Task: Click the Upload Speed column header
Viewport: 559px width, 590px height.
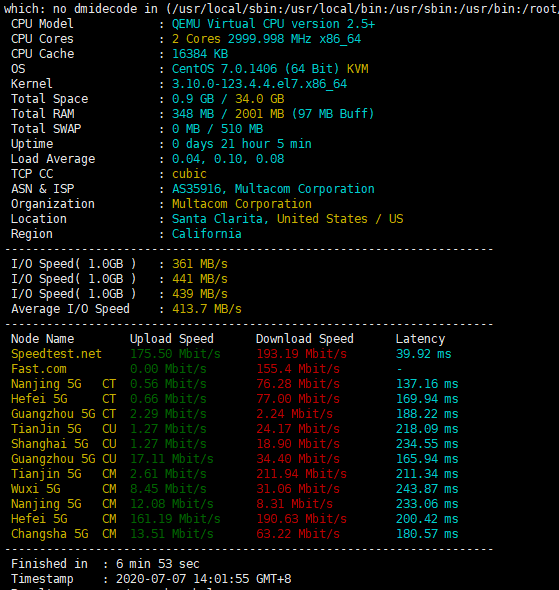Action: pyautogui.click(x=172, y=339)
